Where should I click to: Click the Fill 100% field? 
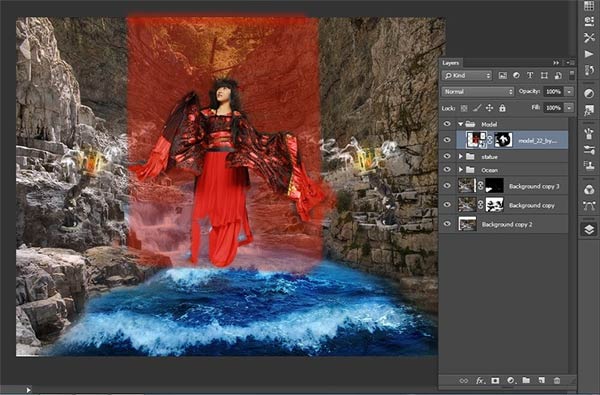click(554, 108)
